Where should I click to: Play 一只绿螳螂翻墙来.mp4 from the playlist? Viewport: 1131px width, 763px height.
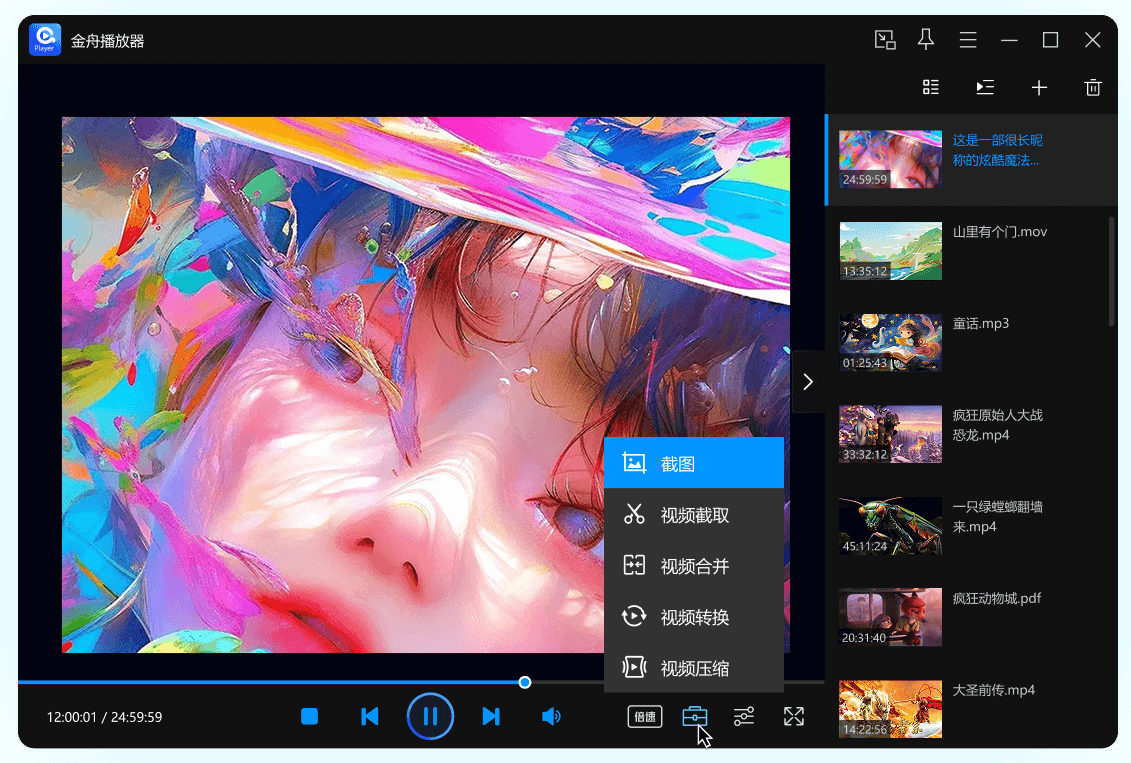[x=998, y=516]
